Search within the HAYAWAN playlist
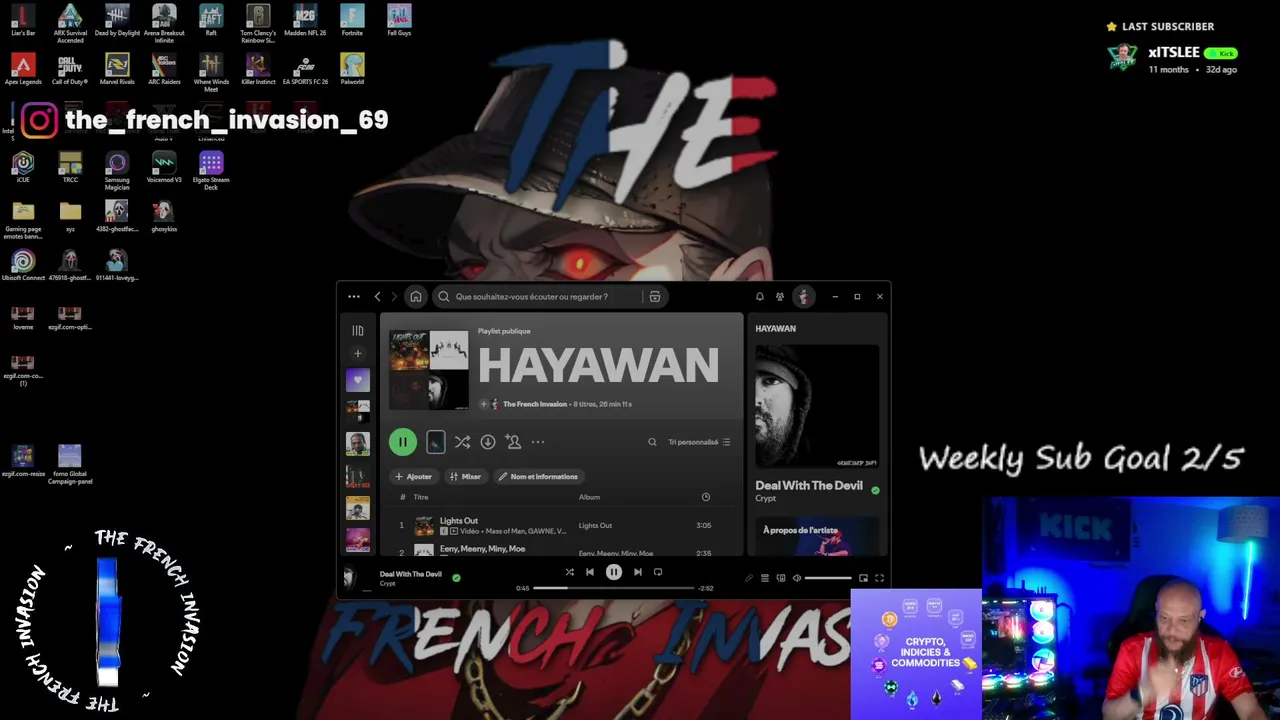Viewport: 1280px width, 720px height. 652,442
